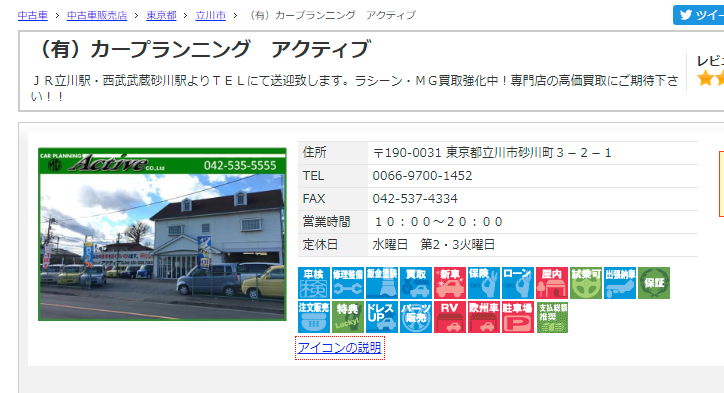
Task: Click the 買取 purchase icon
Action: (x=416, y=283)
